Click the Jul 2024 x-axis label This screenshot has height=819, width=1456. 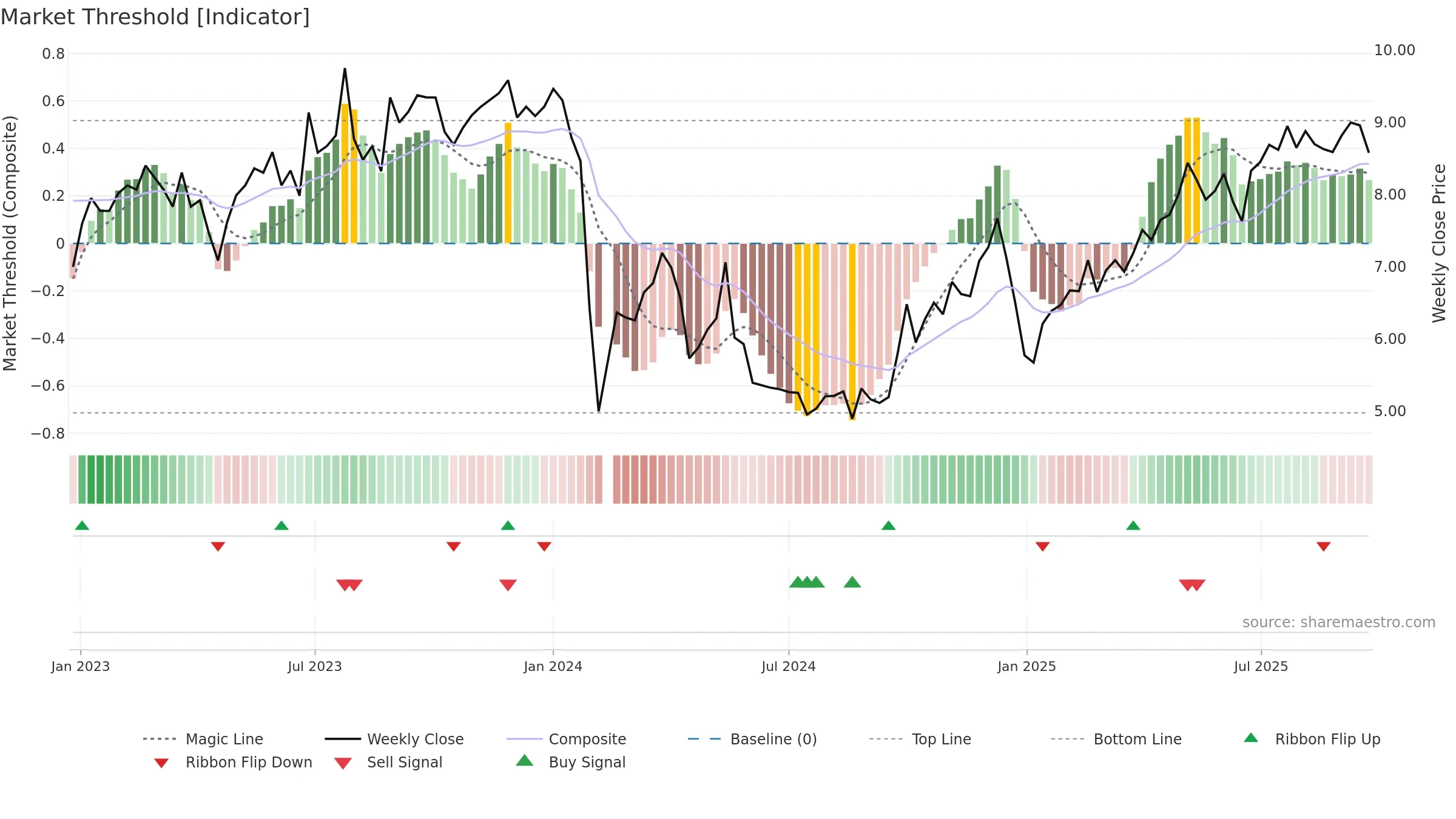tap(789, 667)
